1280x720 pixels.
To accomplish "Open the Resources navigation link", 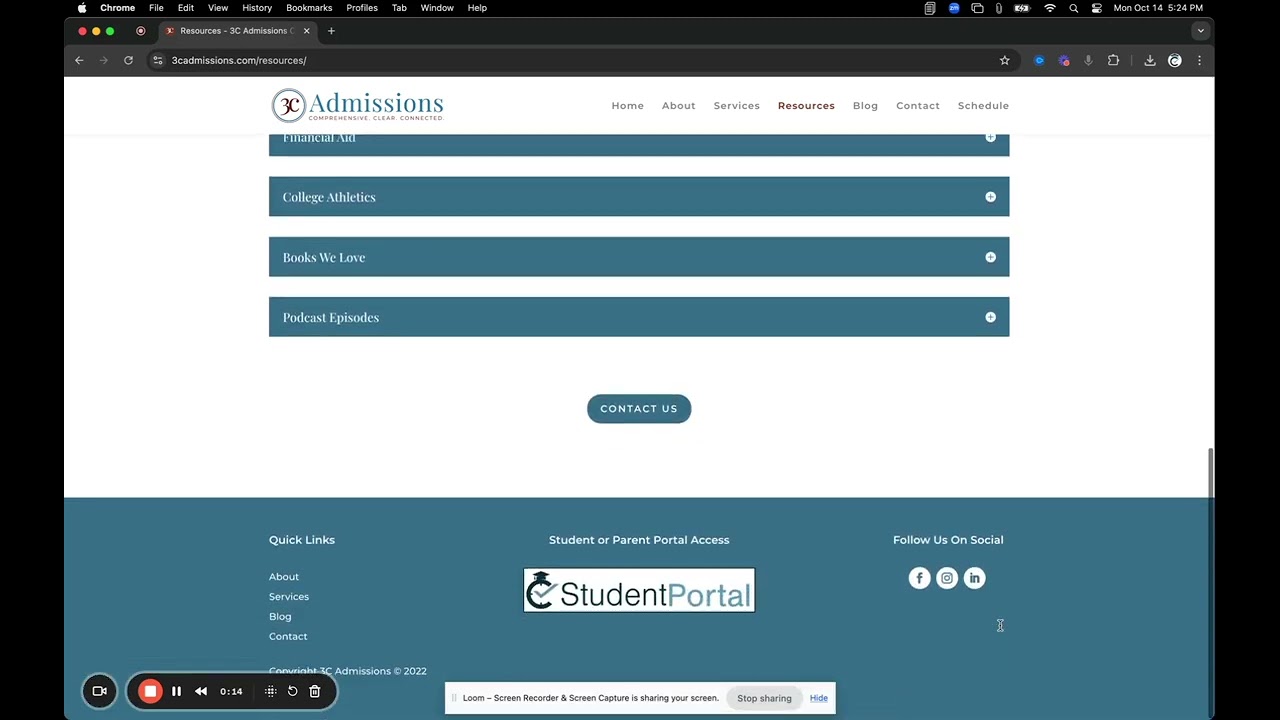I will [806, 106].
